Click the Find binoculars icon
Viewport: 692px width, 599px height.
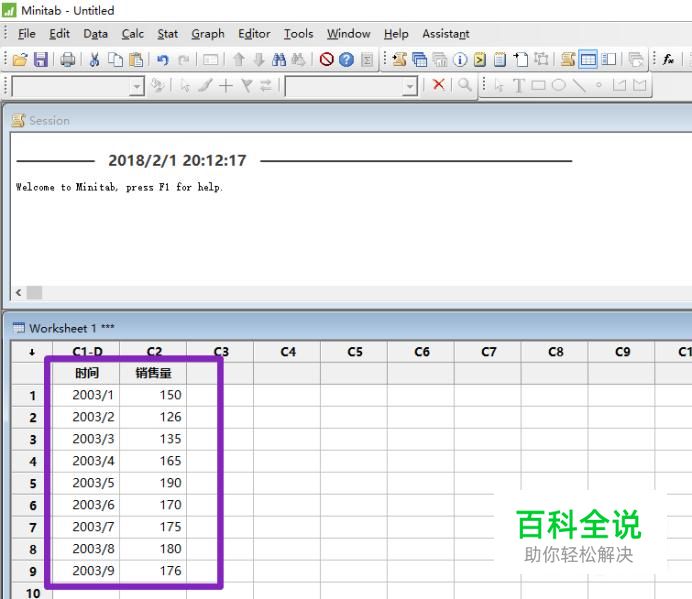coord(279,59)
